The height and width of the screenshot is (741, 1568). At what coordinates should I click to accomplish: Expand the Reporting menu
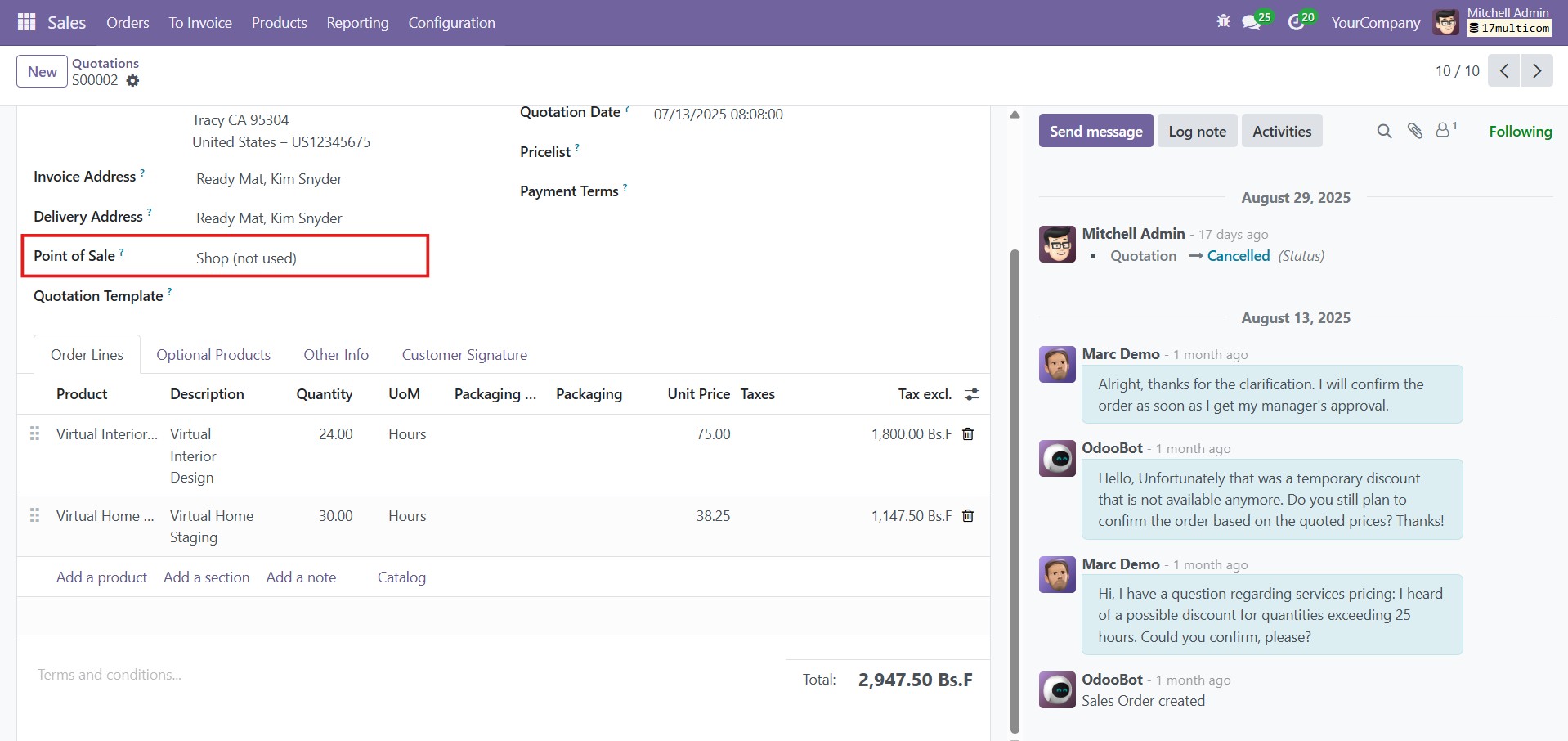tap(357, 23)
